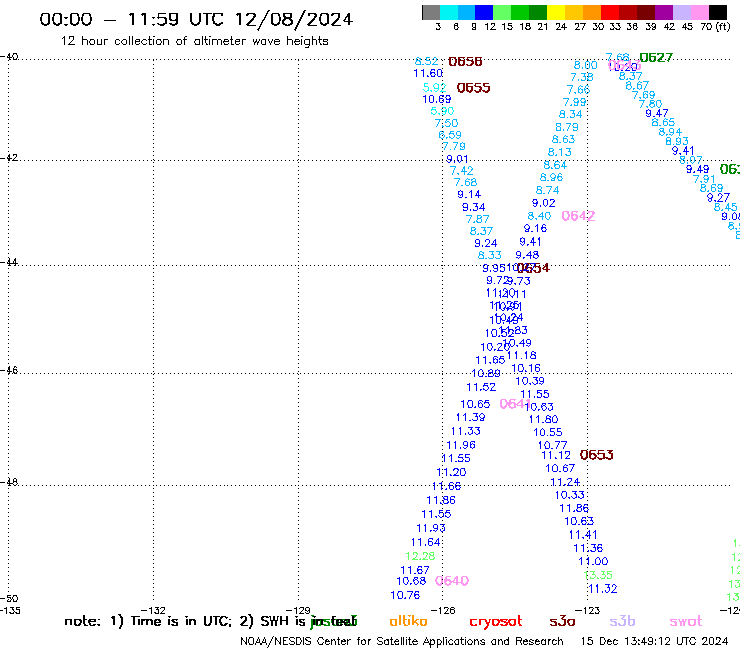Click the NOAA/NESDIS Center footer credit text

click(402, 641)
